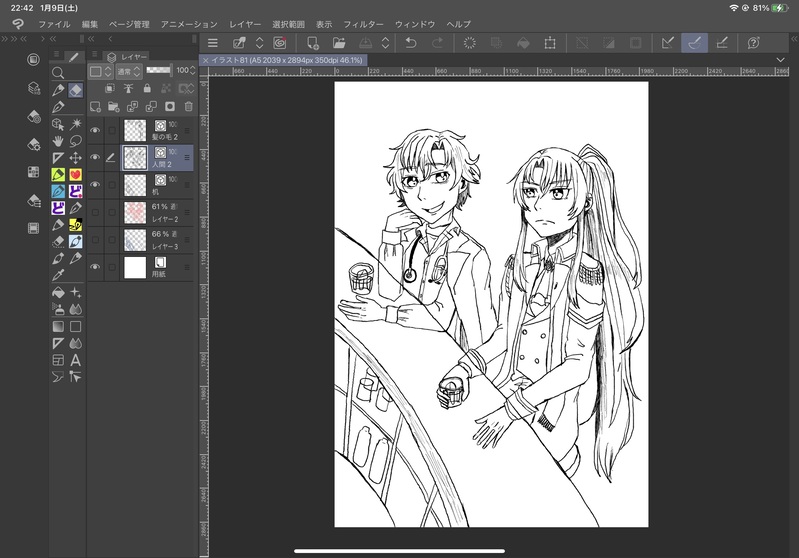Viewport: 799px width, 558px height.
Task: Select the Eraser tool in tool palette
Action: tap(75, 90)
